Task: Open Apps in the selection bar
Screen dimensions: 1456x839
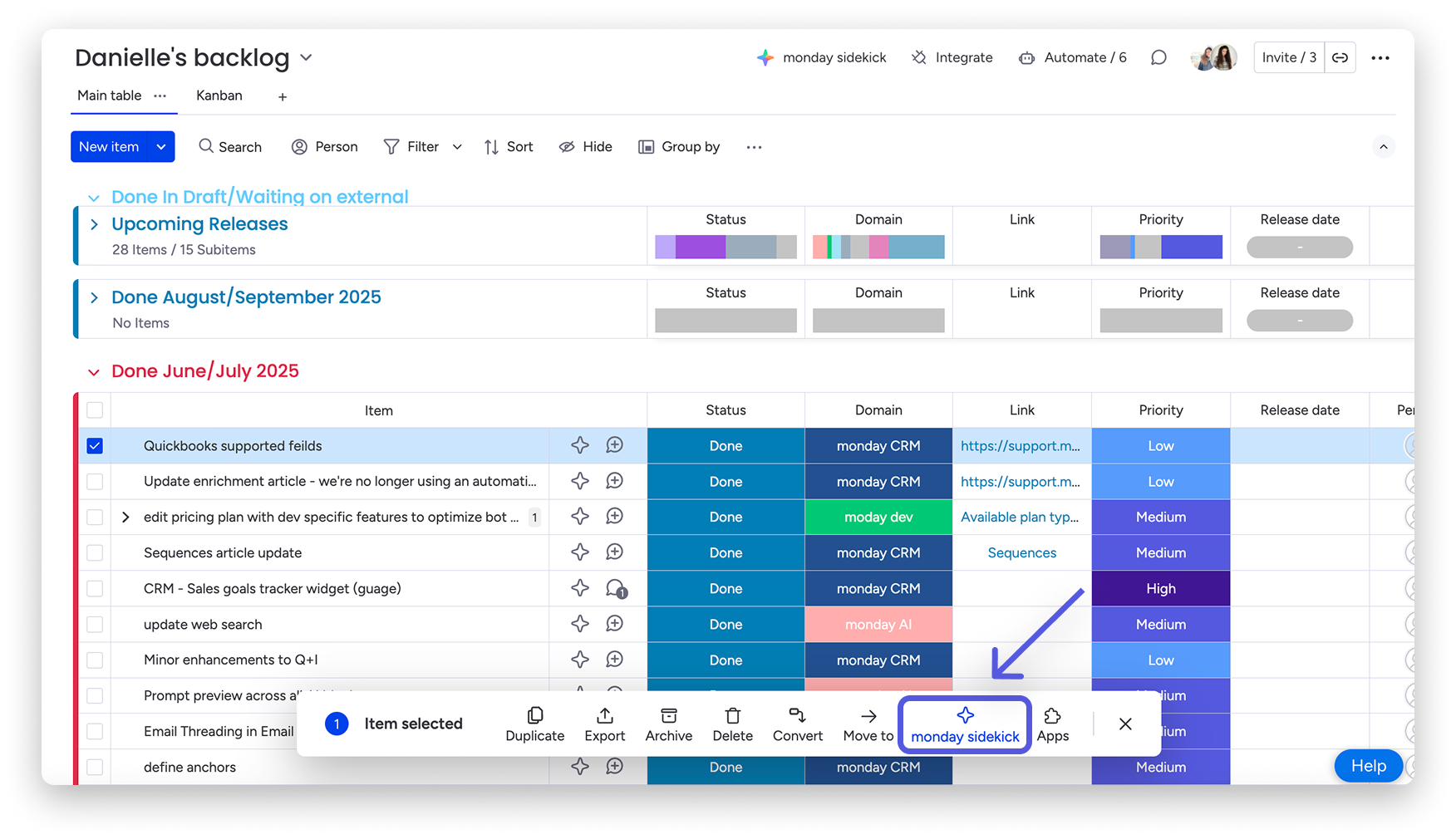Action: (1053, 724)
